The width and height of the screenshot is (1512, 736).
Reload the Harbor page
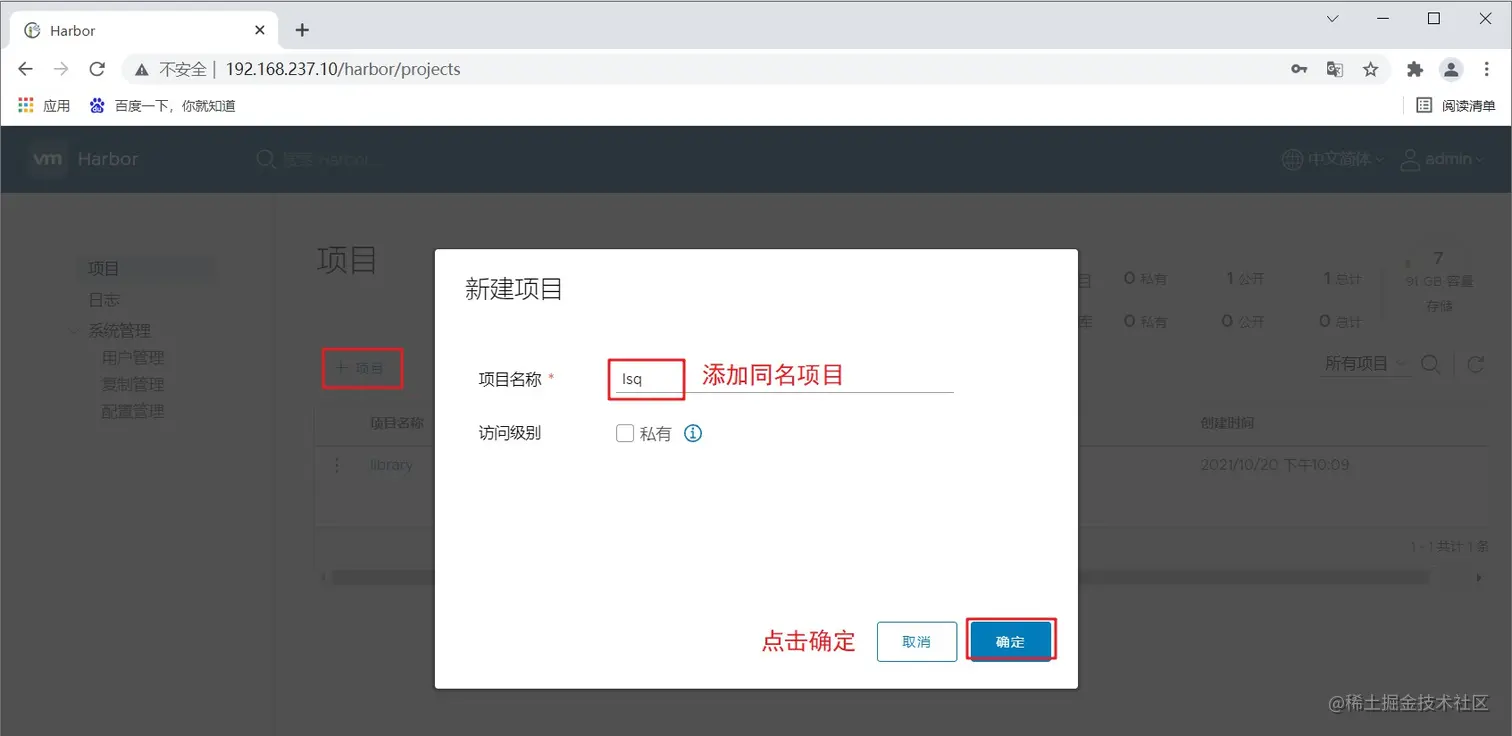[x=97, y=69]
